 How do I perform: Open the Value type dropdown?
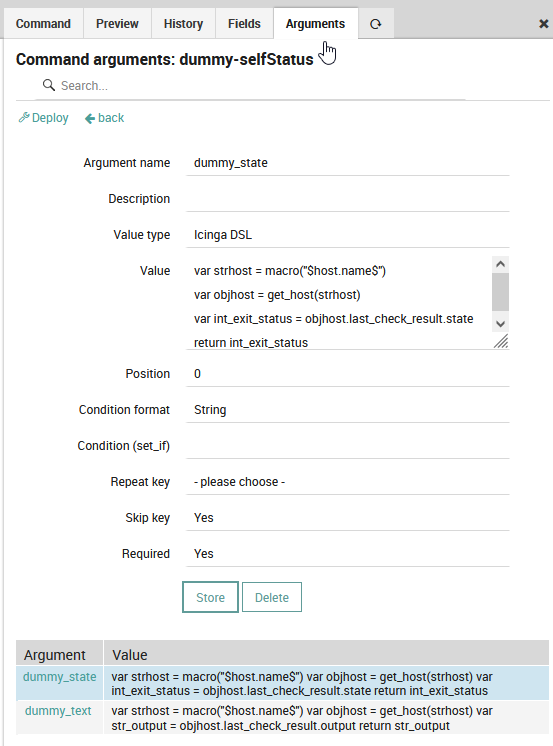click(347, 235)
